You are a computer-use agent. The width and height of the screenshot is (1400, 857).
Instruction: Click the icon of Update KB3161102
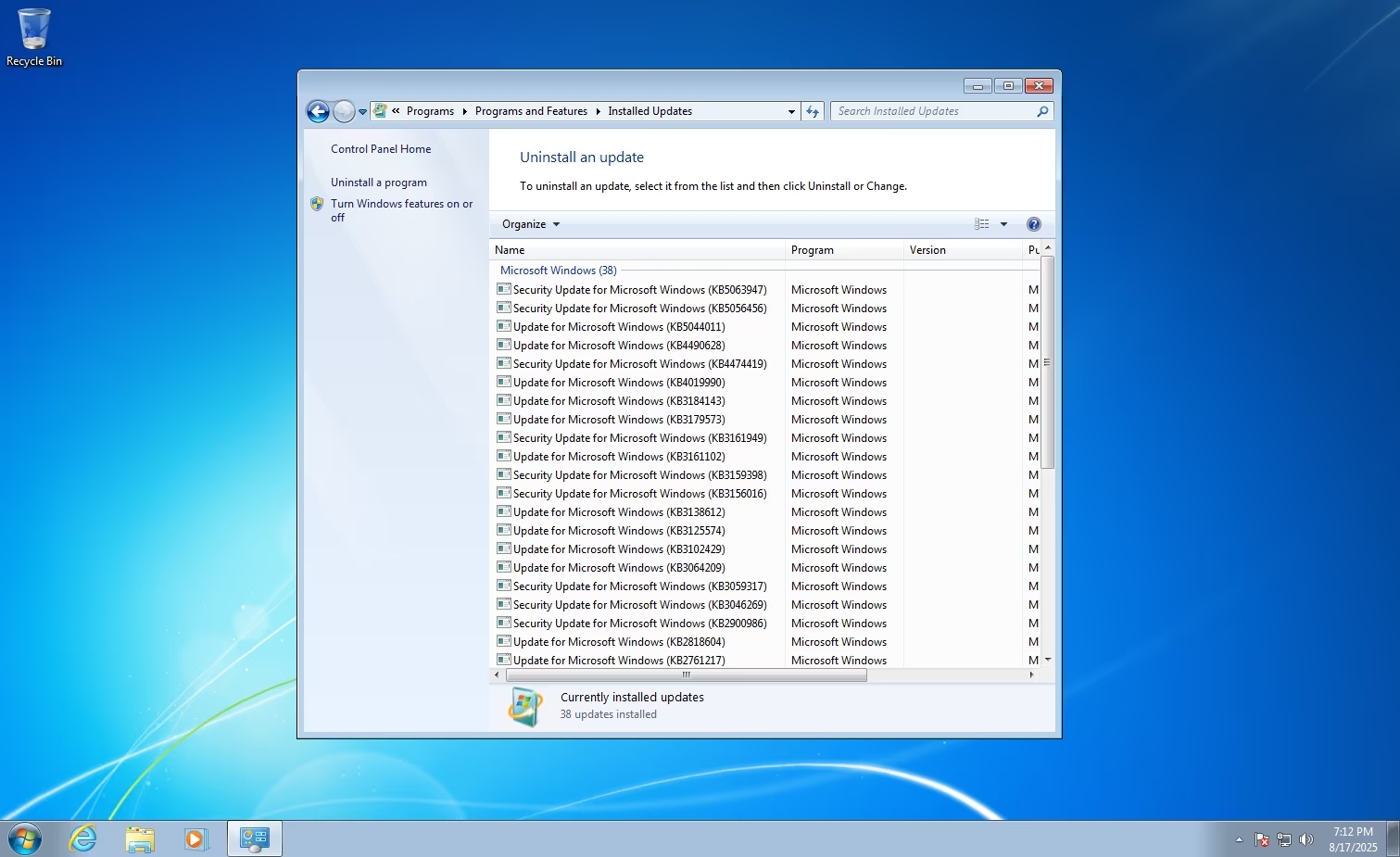(504, 456)
